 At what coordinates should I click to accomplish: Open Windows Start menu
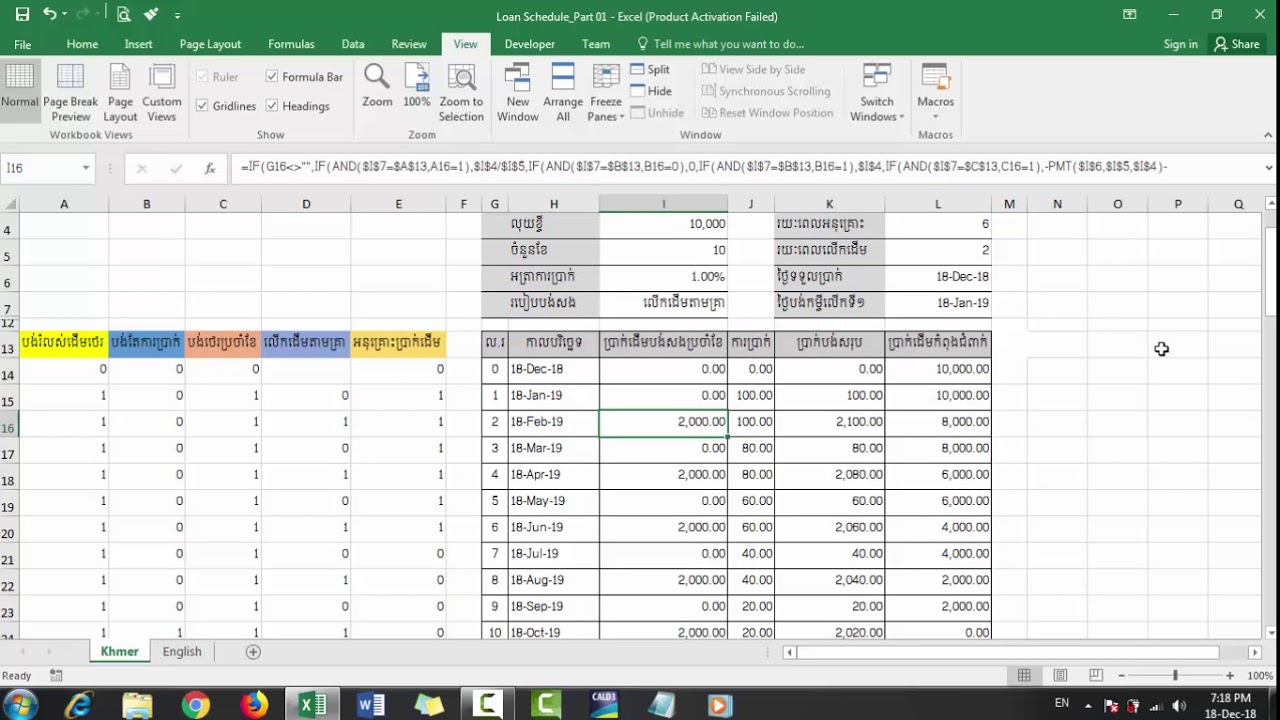pos(20,705)
